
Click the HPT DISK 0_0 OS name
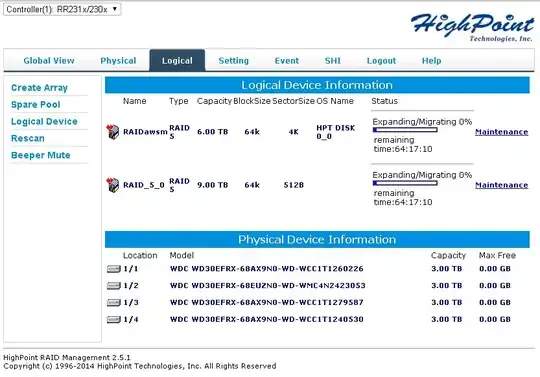pyautogui.click(x=335, y=132)
